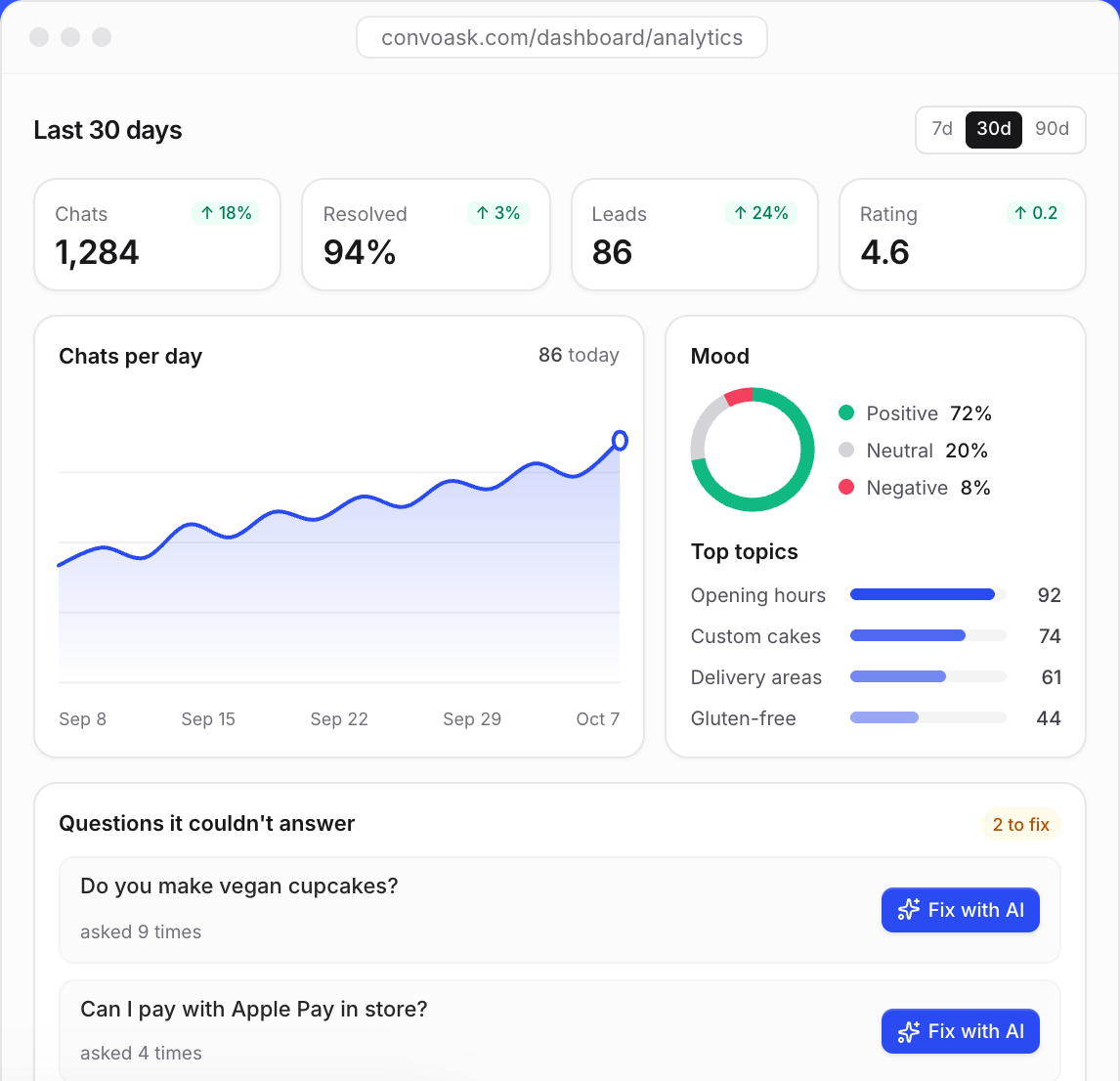
Task: Click the '86 today' label
Action: point(579,355)
